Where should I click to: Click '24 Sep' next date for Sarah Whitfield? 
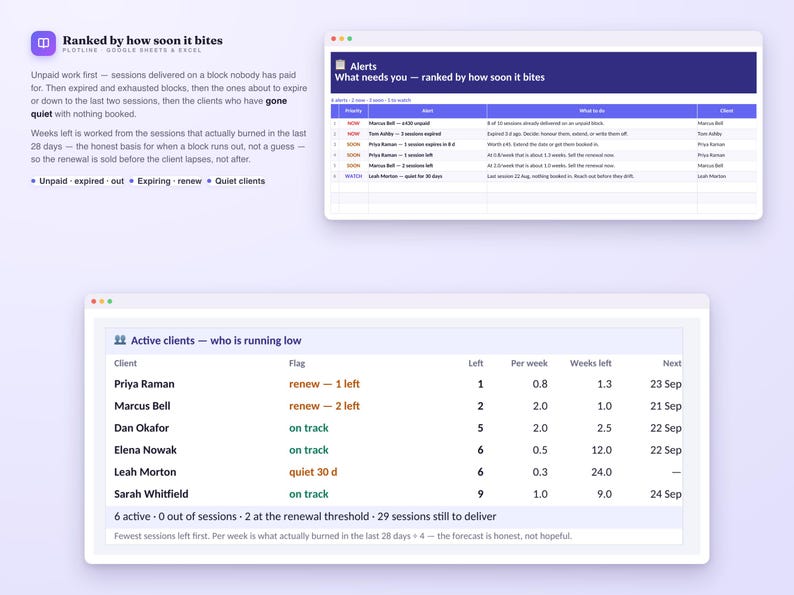665,494
